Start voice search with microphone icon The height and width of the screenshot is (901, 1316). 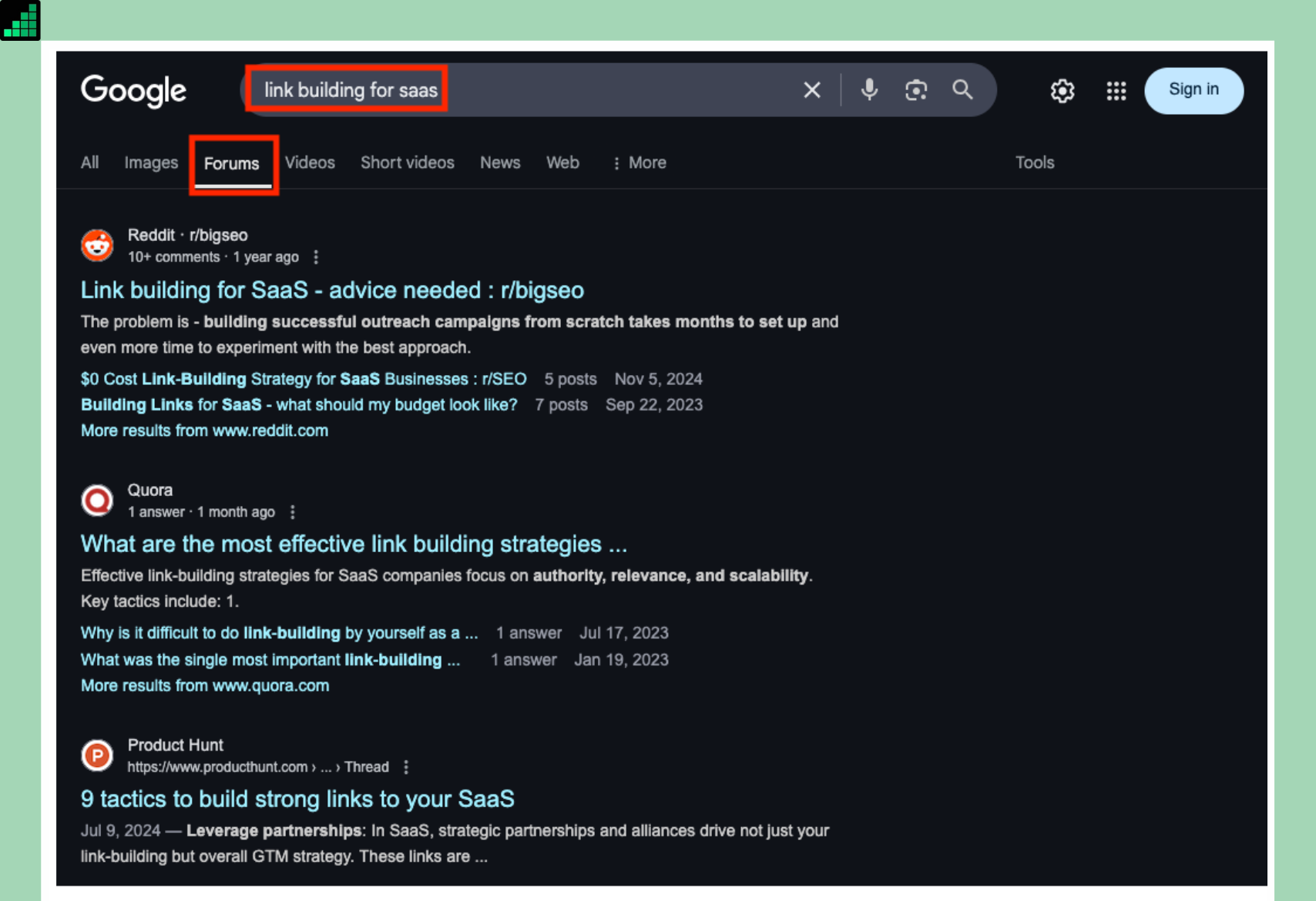pos(869,90)
